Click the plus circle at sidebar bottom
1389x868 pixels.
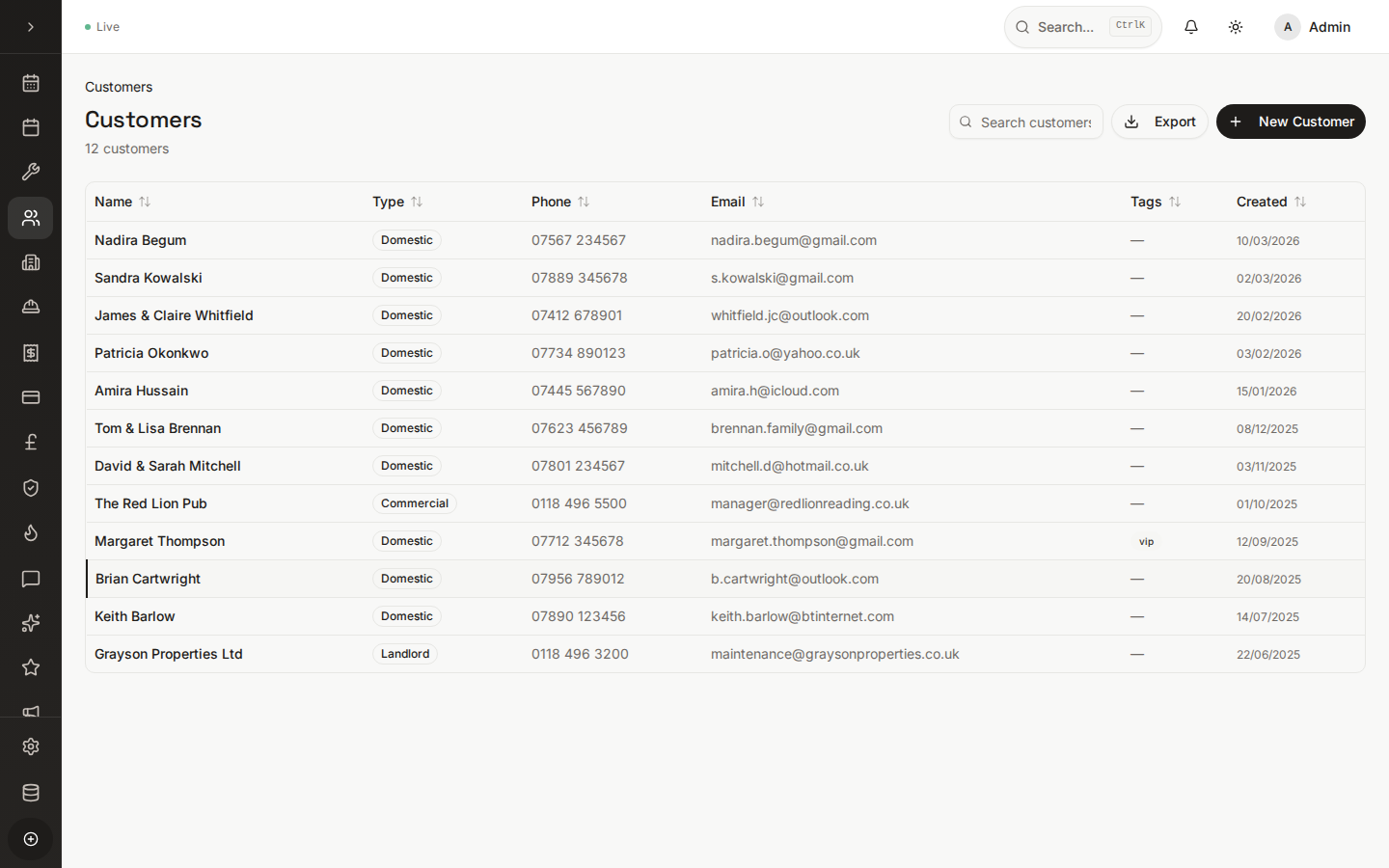click(30, 839)
